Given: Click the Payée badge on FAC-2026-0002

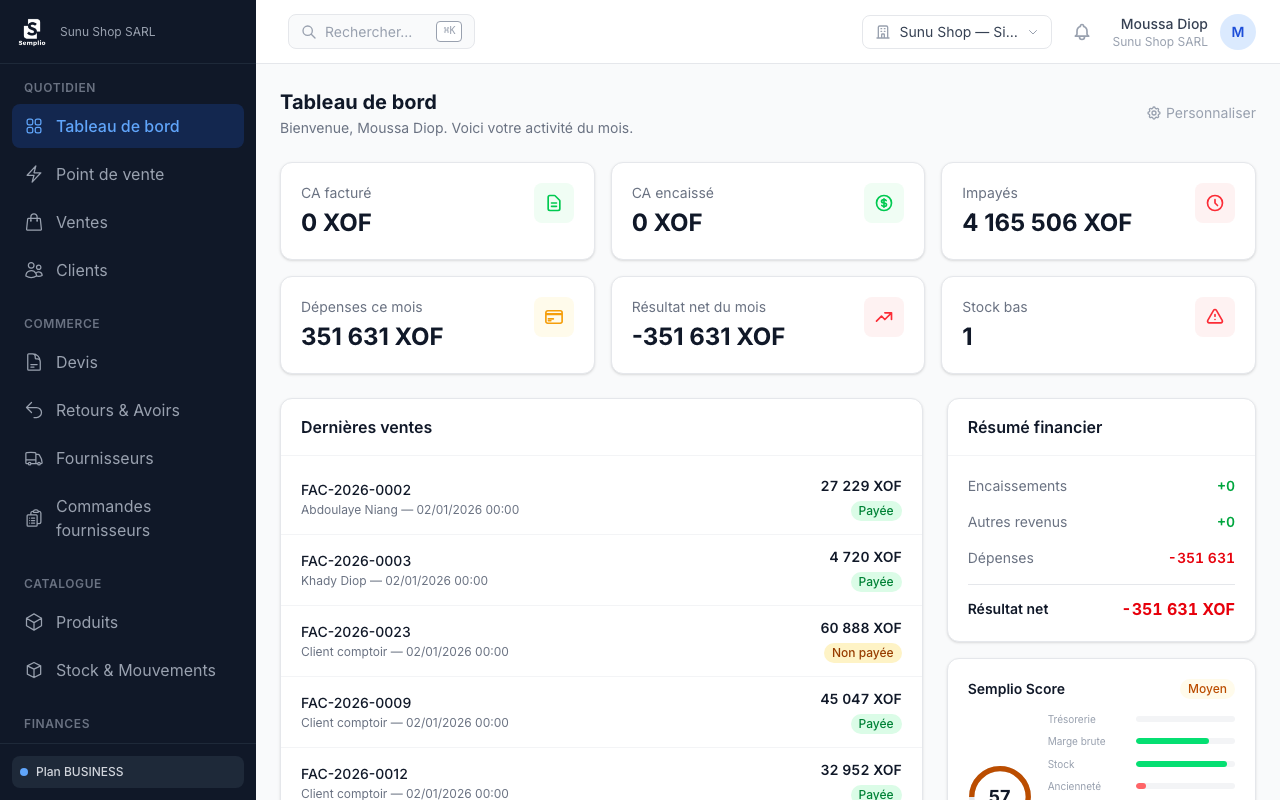Looking at the screenshot, I should point(875,511).
